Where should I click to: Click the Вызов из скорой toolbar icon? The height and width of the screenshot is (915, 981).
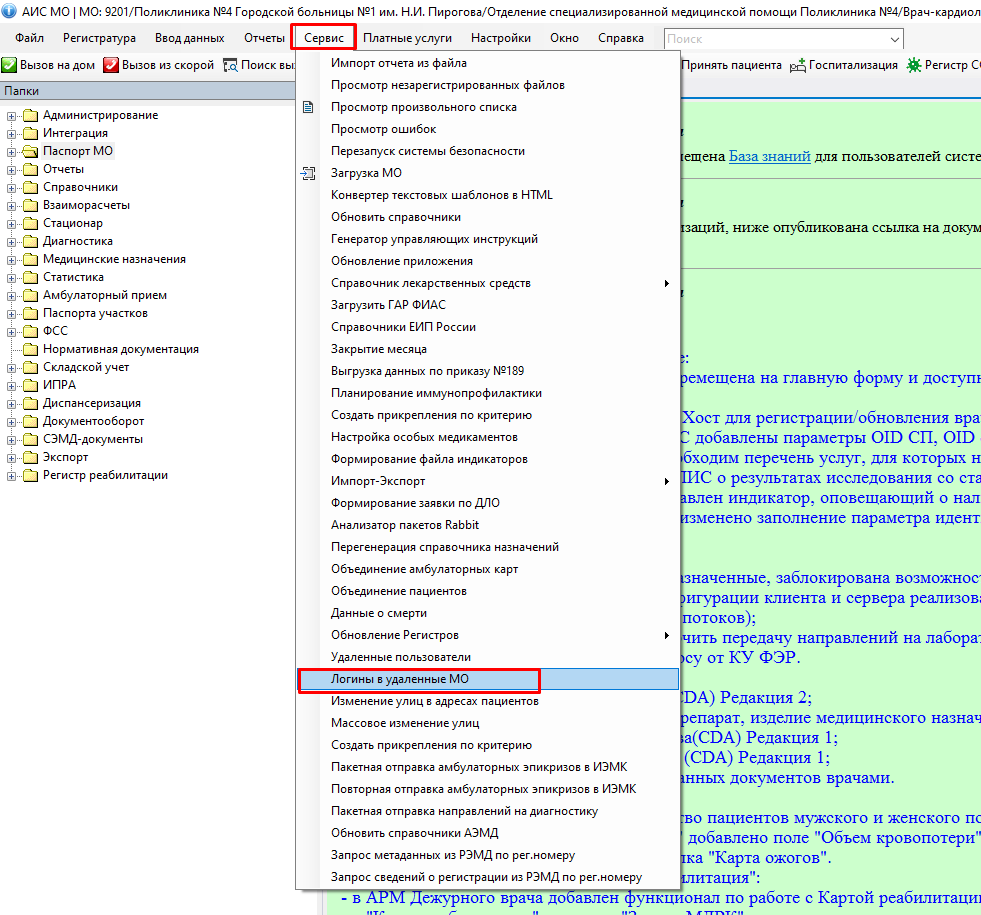[x=111, y=65]
